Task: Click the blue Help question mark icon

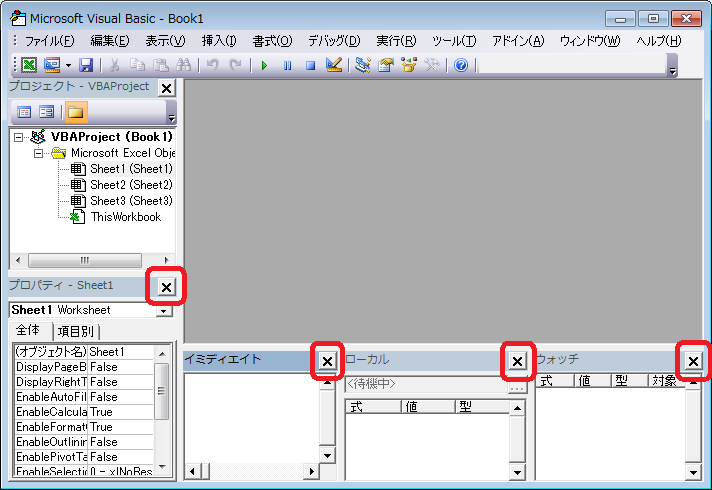Action: point(461,65)
